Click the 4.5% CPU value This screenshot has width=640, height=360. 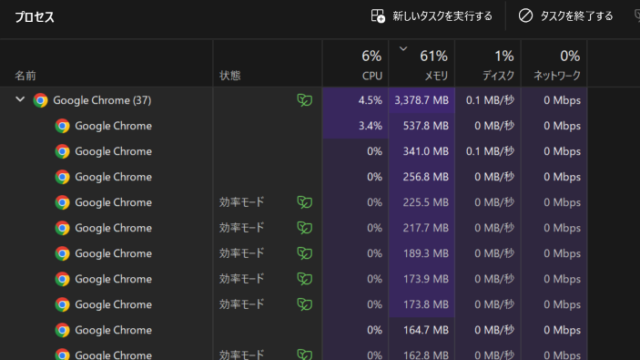coord(370,100)
